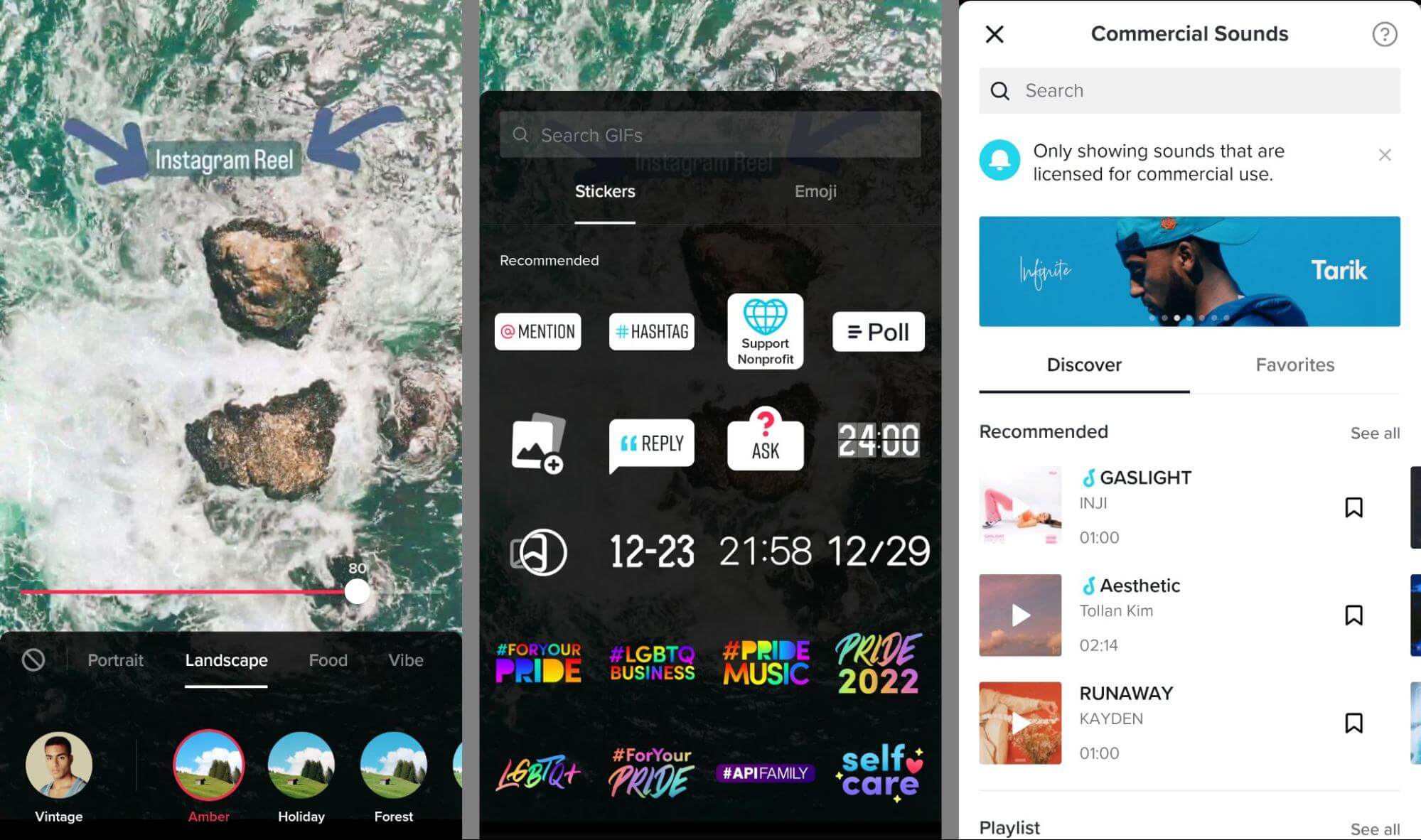Open the Favorites tab in Commercial Sounds
This screenshot has height=840, width=1421.
[1295, 364]
